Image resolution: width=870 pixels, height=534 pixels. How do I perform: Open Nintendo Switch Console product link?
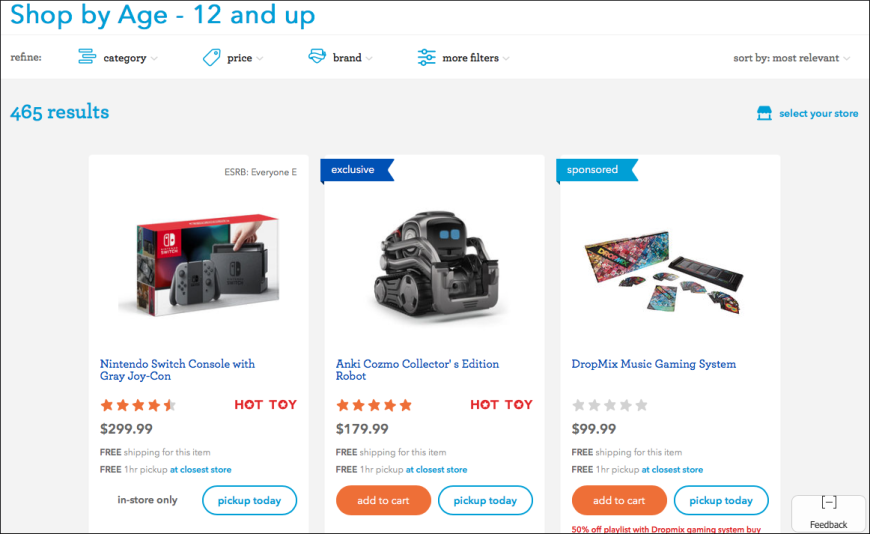click(x=178, y=370)
